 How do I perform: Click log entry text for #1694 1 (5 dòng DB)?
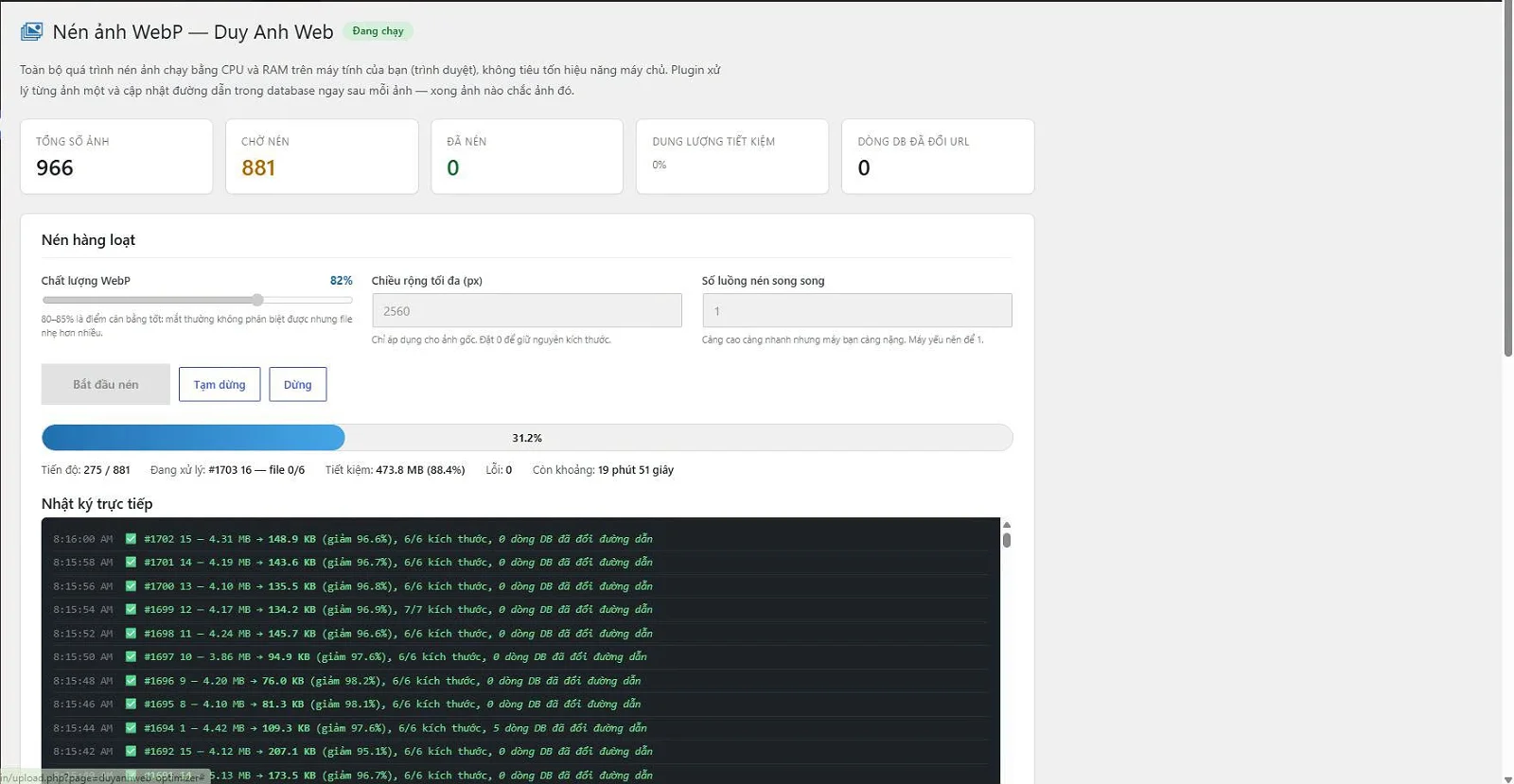[396, 728]
